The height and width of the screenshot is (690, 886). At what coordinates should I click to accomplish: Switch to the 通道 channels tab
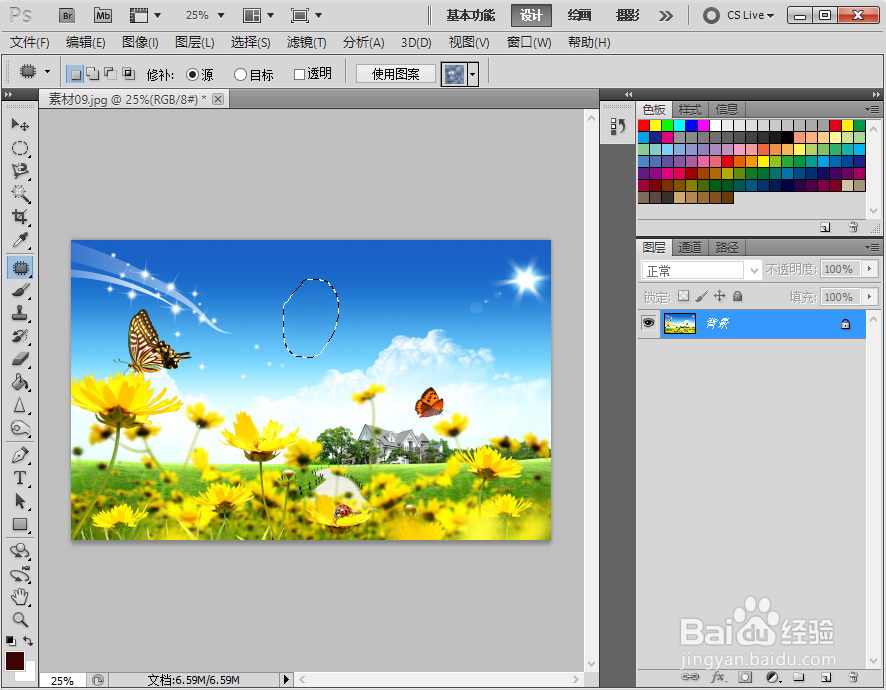[690, 247]
